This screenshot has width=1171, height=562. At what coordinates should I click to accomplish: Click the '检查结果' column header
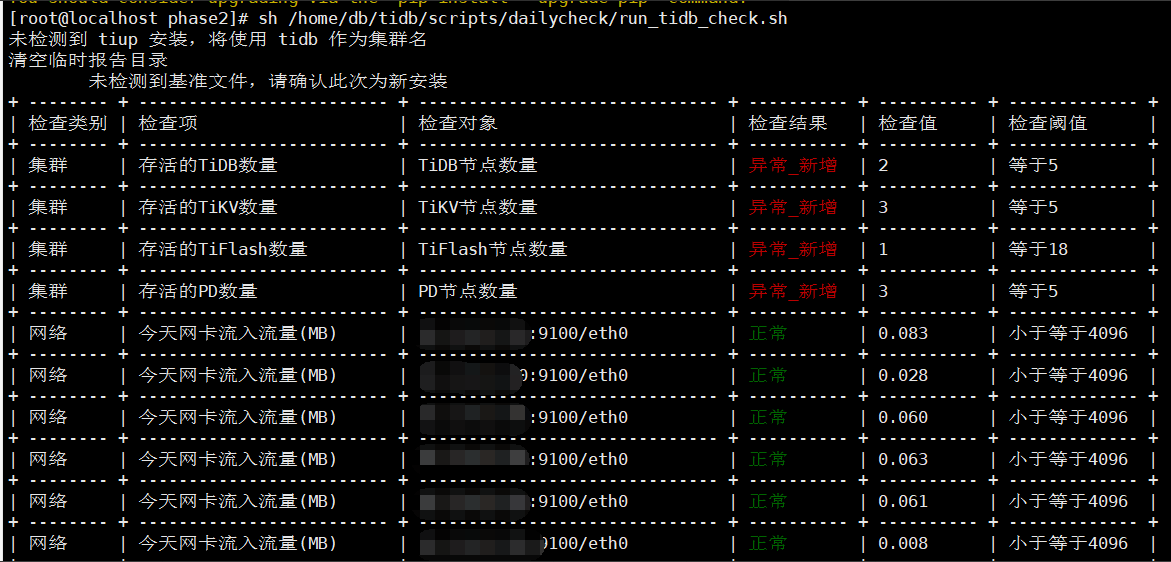pyautogui.click(x=788, y=123)
